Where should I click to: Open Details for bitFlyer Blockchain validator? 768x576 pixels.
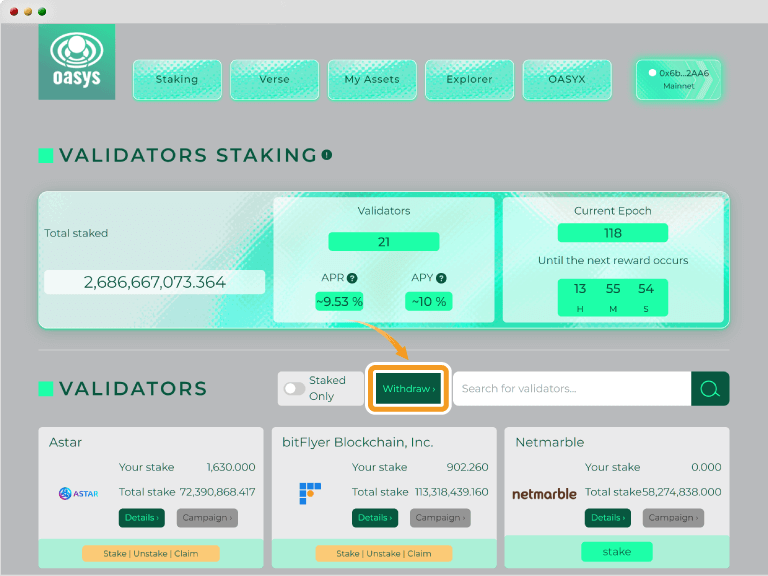[375, 518]
